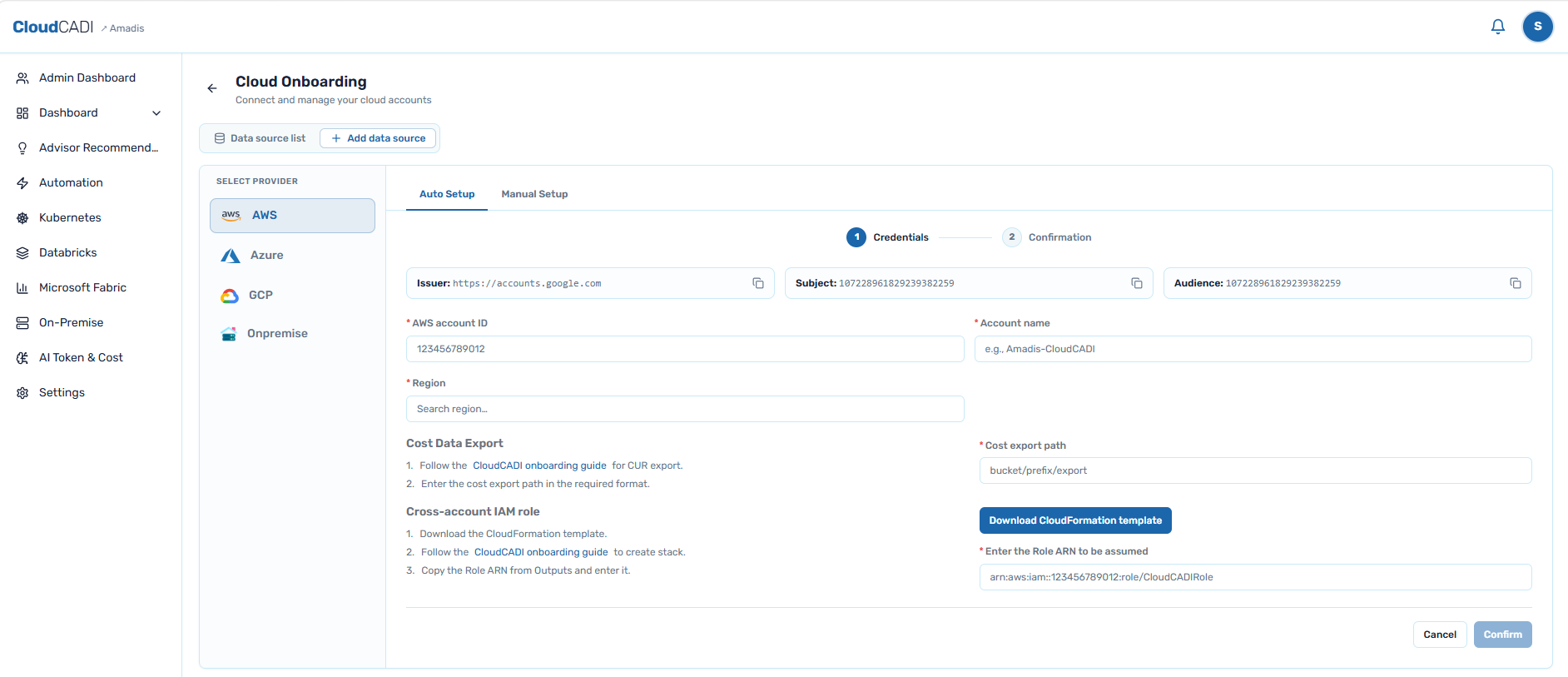
Task: Select AWS as provider
Action: (292, 216)
